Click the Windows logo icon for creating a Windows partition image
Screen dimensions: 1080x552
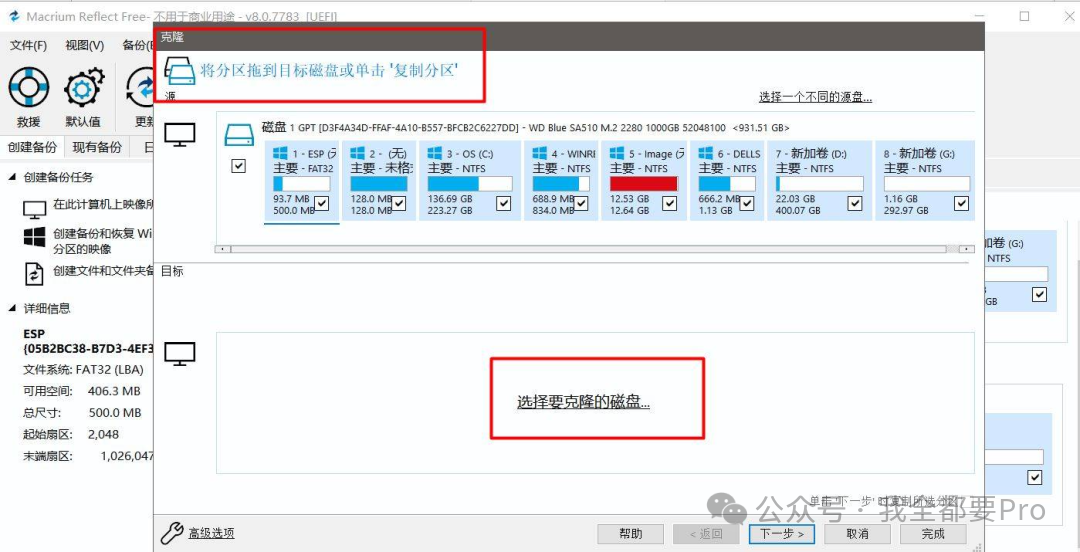(x=35, y=238)
